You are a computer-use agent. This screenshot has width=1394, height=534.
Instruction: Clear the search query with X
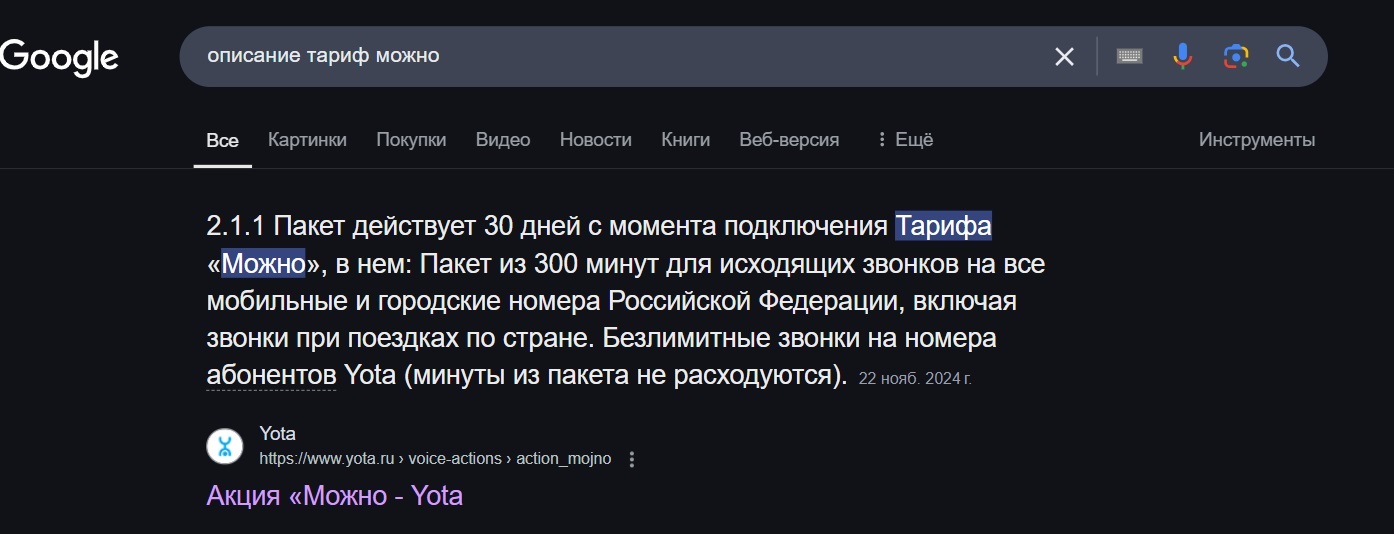[1064, 57]
